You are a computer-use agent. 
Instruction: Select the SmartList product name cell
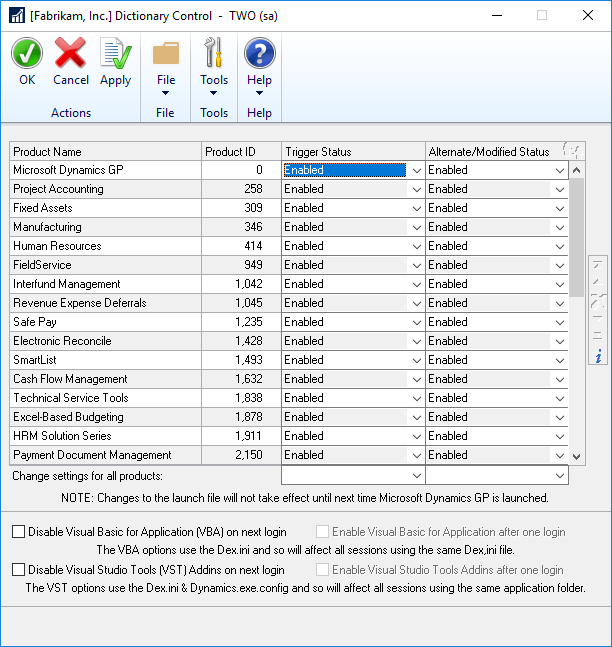pyautogui.click(x=106, y=360)
